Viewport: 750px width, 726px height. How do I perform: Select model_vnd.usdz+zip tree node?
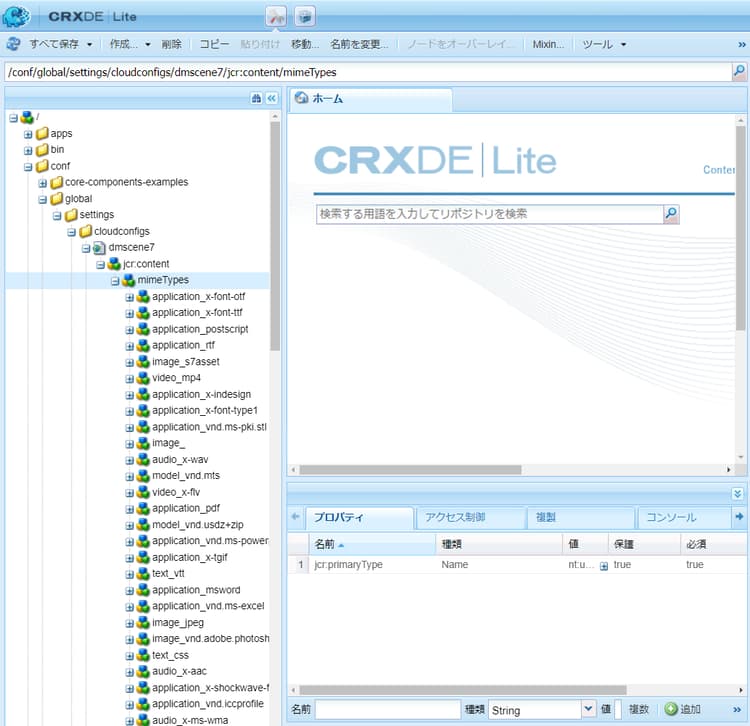tap(198, 525)
